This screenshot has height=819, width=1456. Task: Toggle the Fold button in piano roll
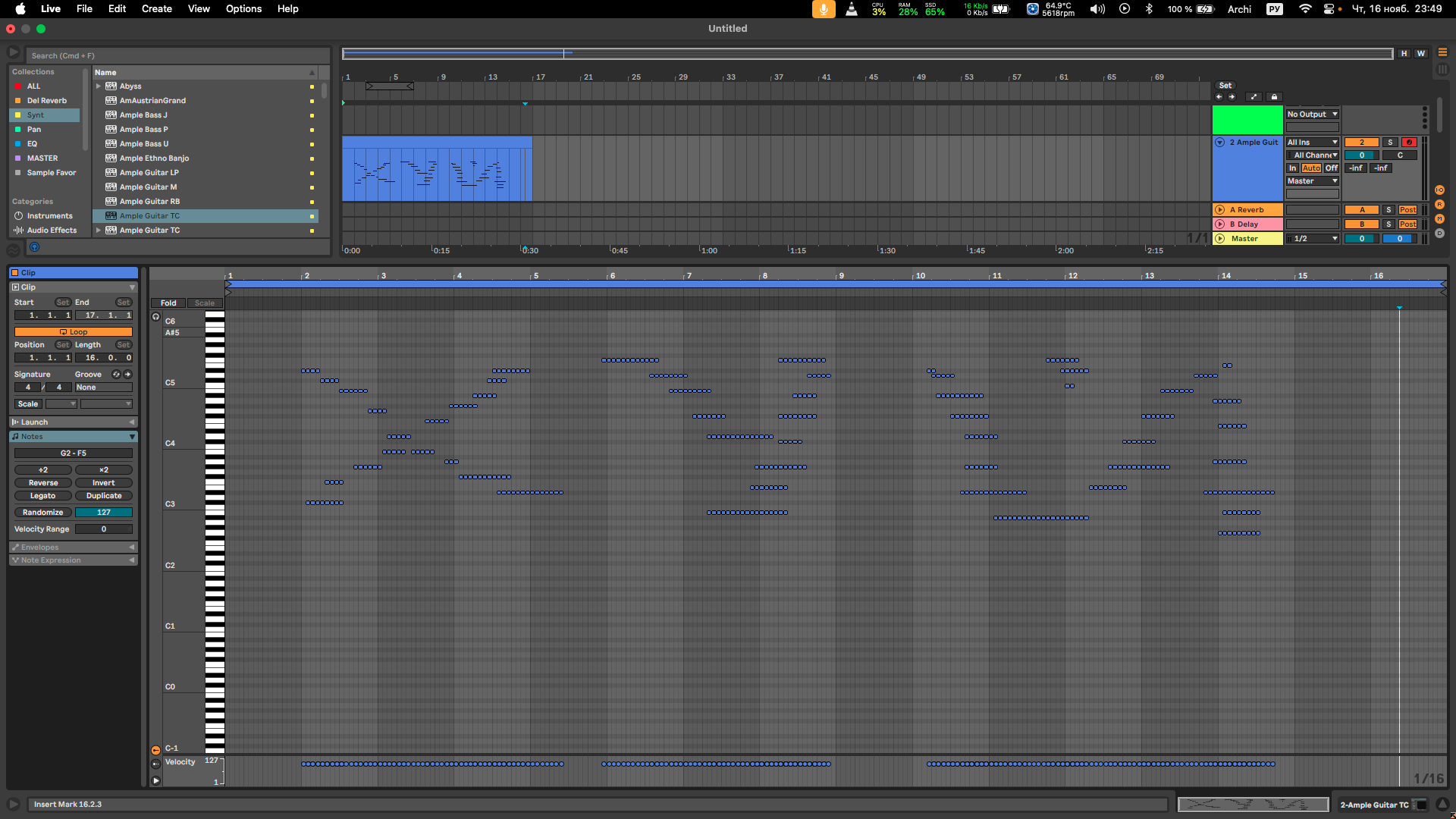[168, 303]
